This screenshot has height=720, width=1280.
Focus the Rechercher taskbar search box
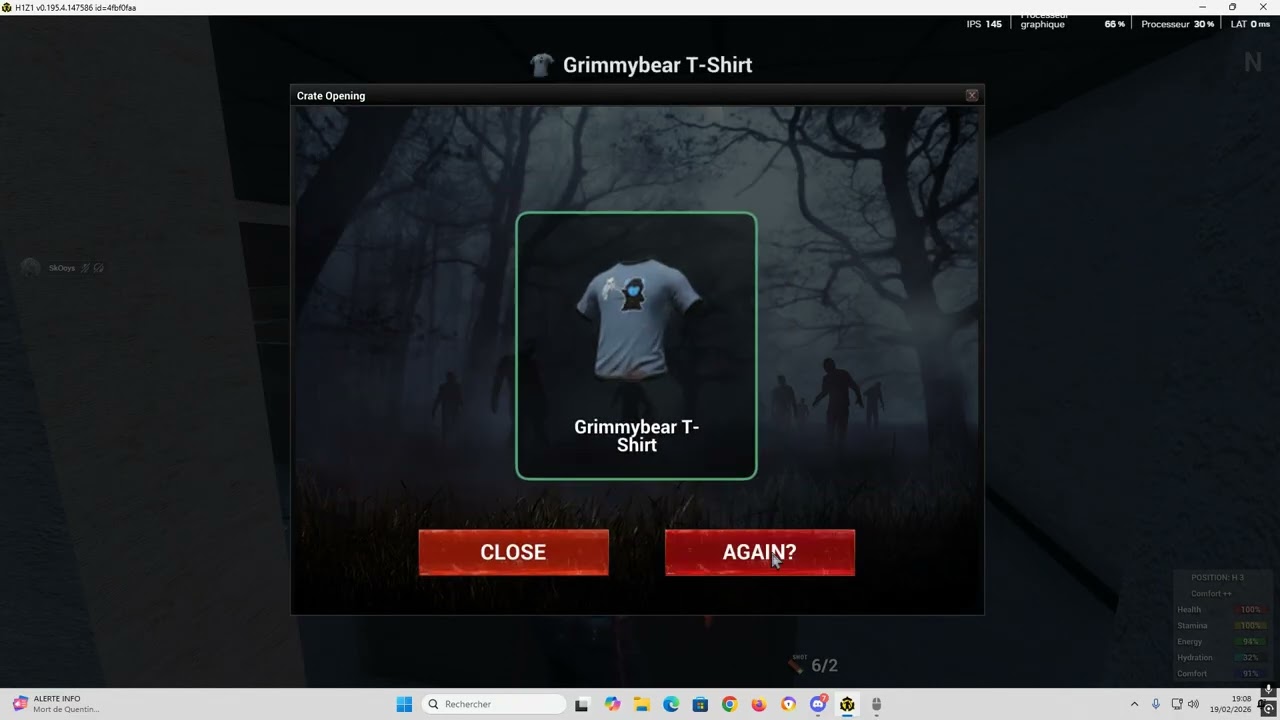click(494, 704)
